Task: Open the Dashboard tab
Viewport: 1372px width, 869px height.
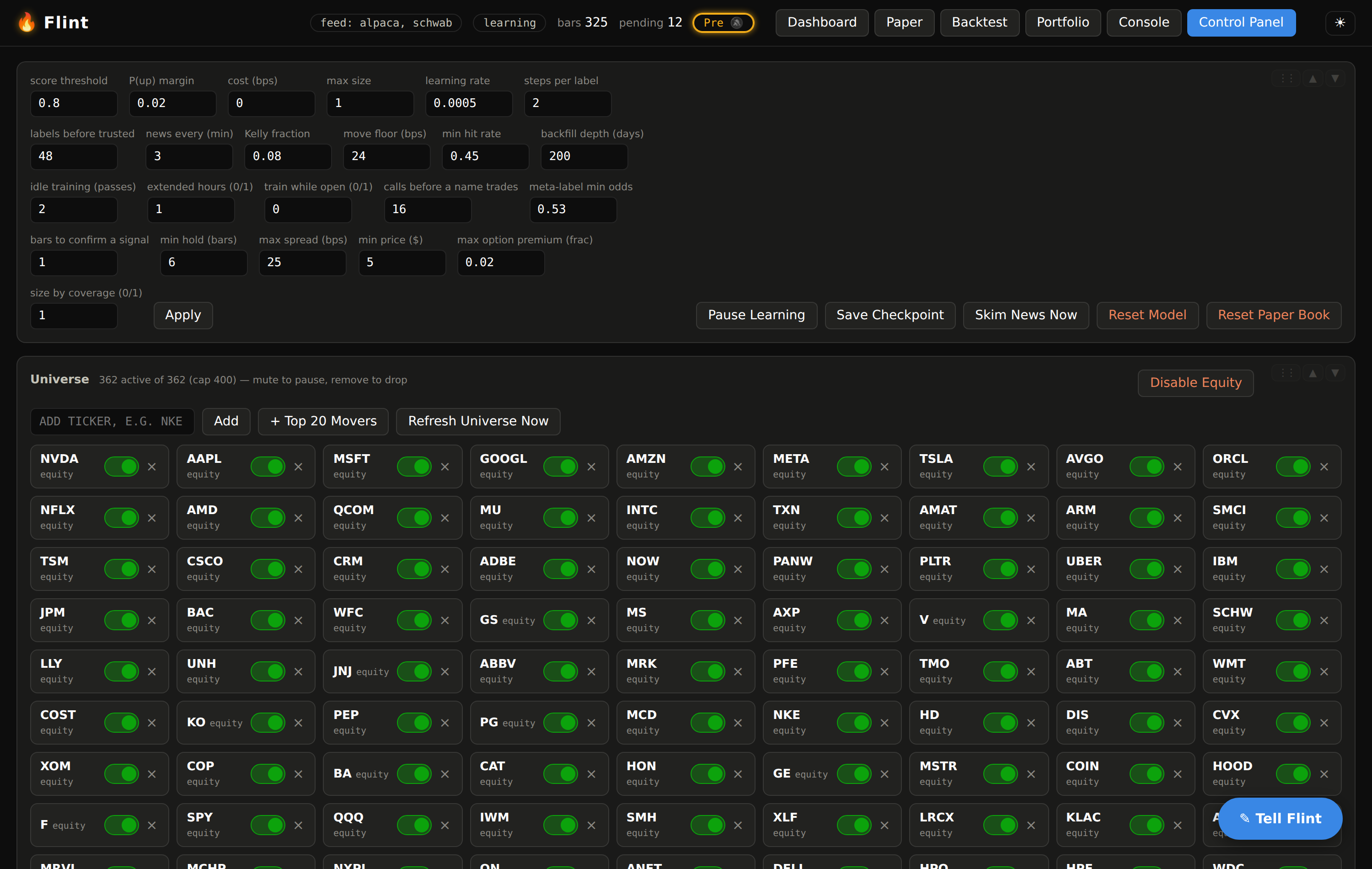Action: [822, 23]
